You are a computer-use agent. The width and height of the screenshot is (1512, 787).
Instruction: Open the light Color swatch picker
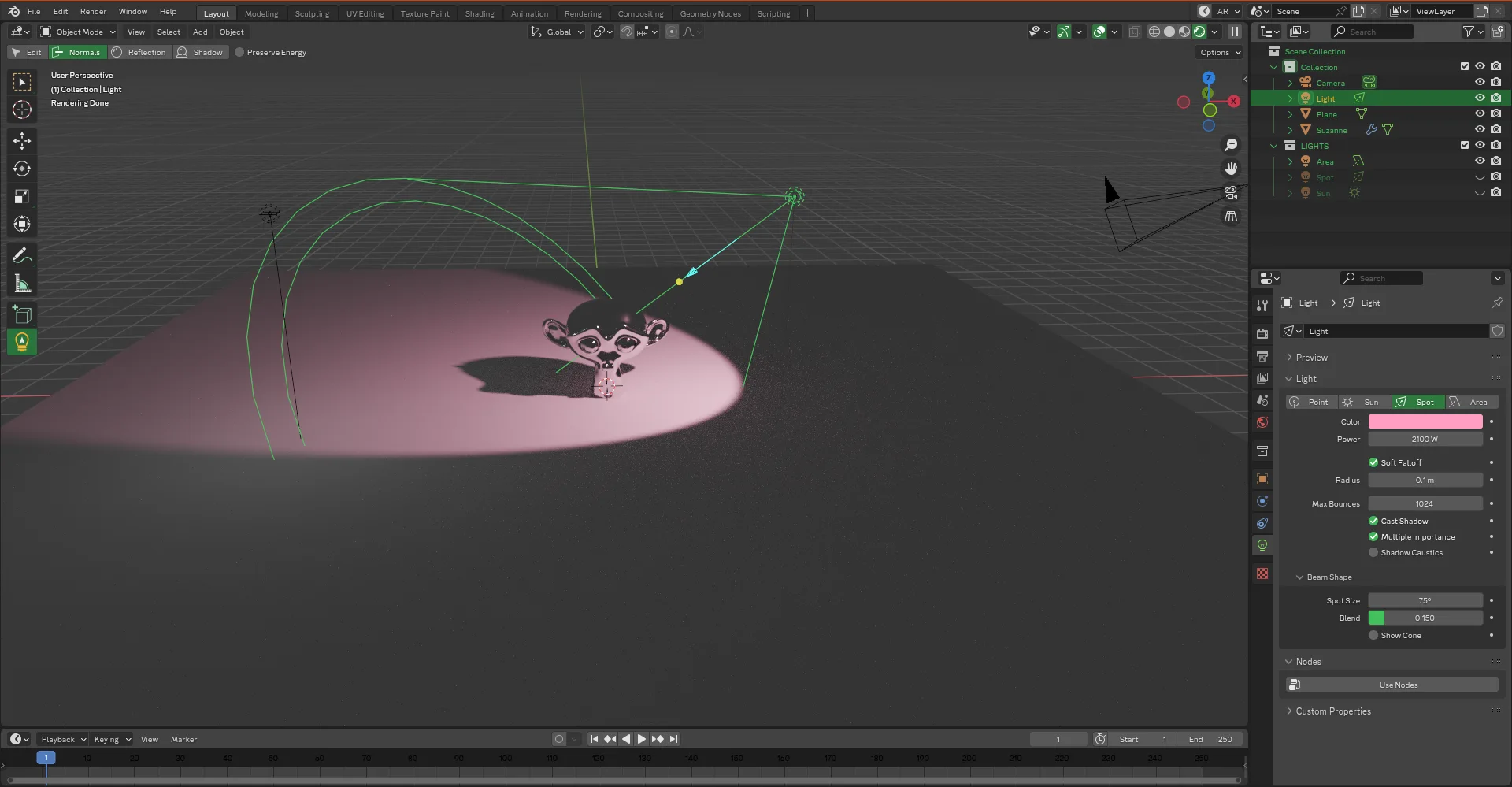pos(1425,421)
